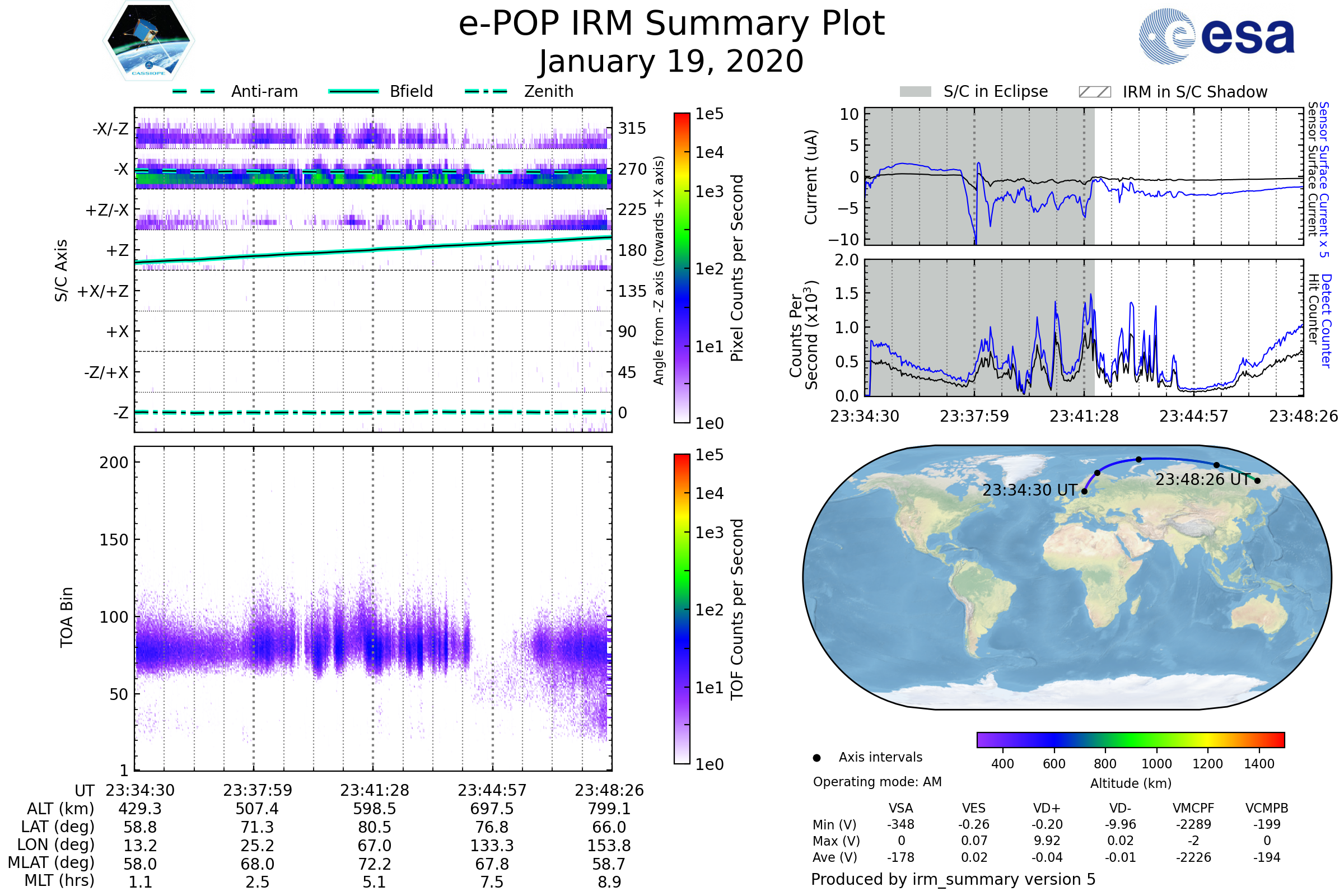Click the 23:34:30 UT label on map
The width and height of the screenshot is (1344, 896).
[x=1029, y=491]
